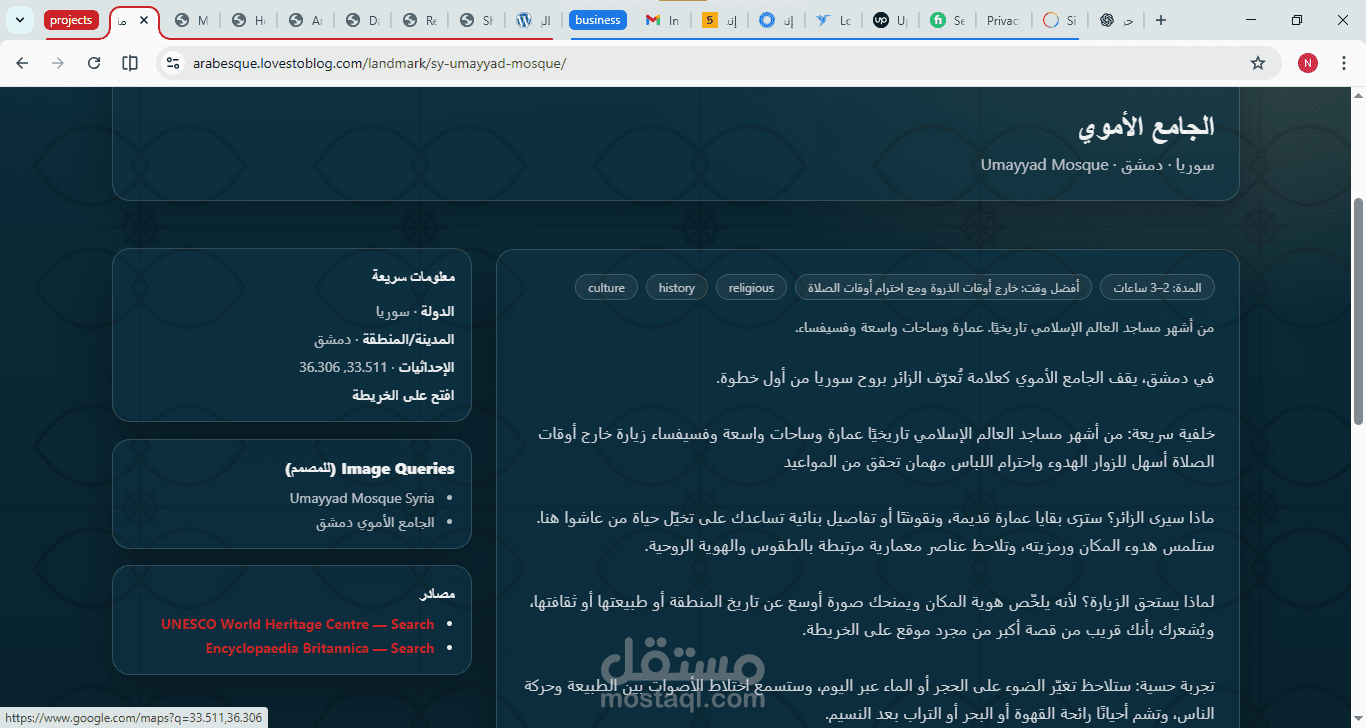Go forward to next page
Image resolution: width=1366 pixels, height=728 pixels.
point(58,63)
